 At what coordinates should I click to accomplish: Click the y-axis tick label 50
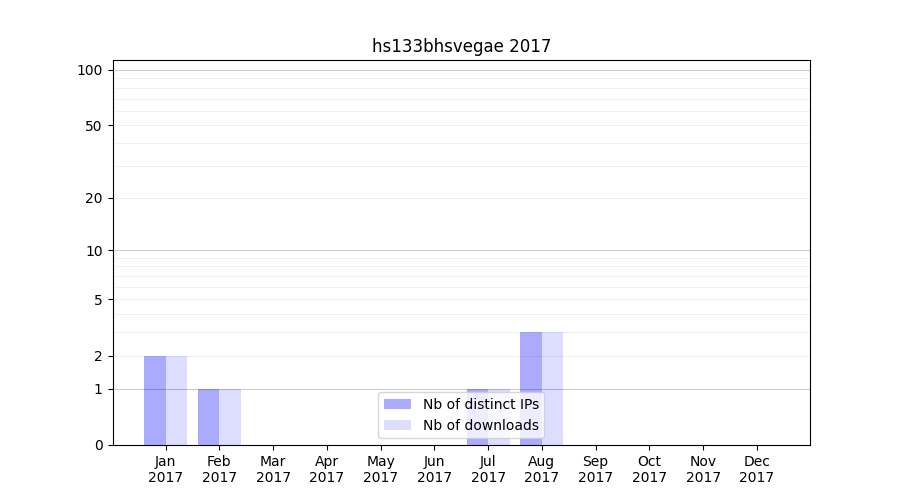[94, 126]
